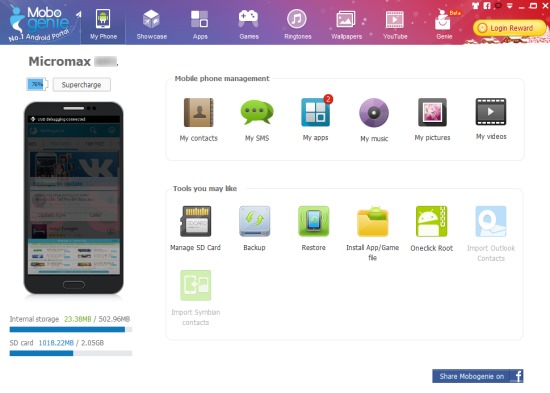Viewport: 550px width, 393px height.
Task: Click the Supercharge button
Action: click(82, 85)
